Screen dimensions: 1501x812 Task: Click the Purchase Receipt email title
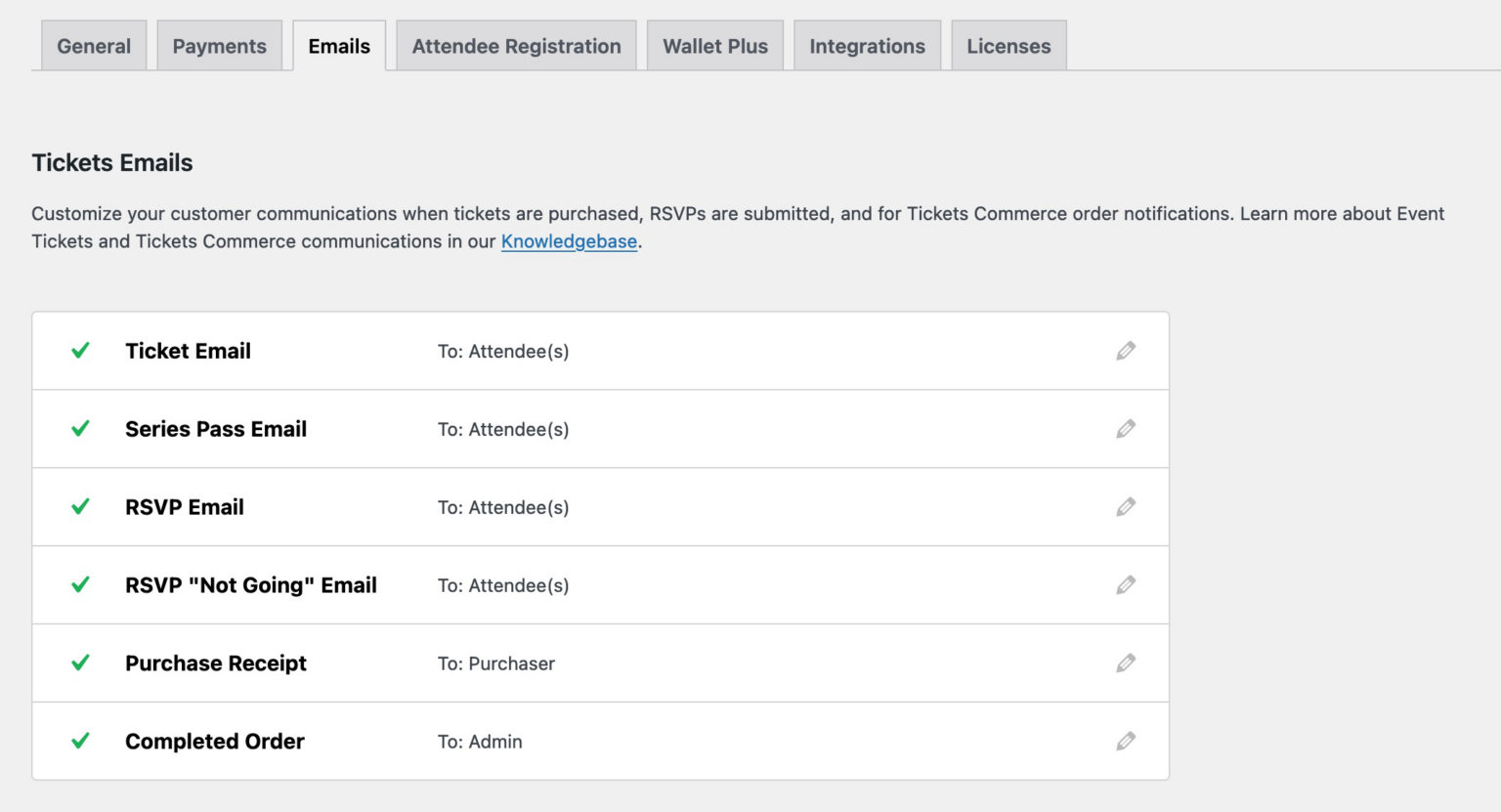click(216, 663)
